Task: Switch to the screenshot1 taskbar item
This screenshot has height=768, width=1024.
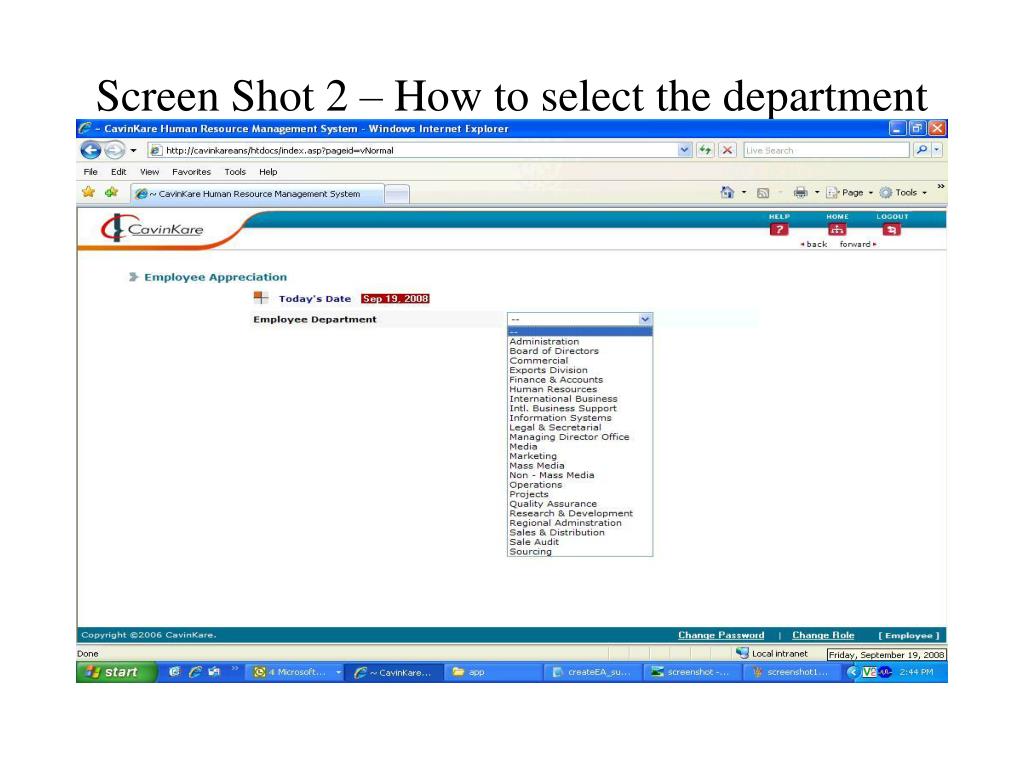Action: pyautogui.click(x=792, y=672)
